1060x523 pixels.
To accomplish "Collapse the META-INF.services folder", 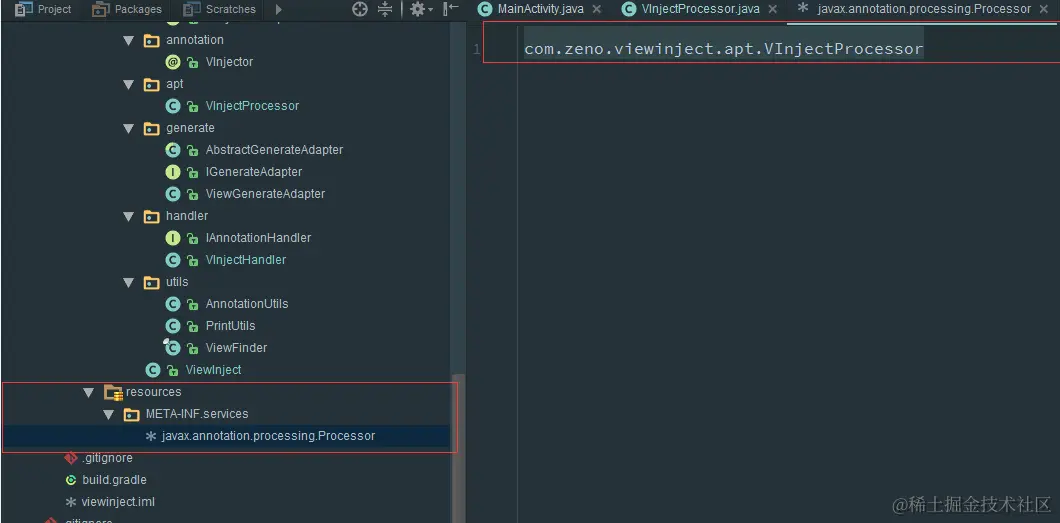I will (x=108, y=414).
